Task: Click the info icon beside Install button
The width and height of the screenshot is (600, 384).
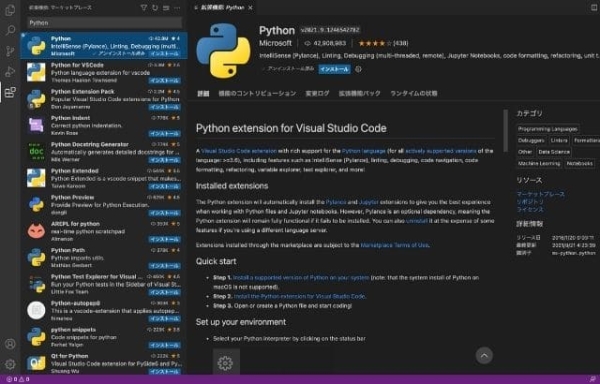Action: pyautogui.click(x=359, y=69)
